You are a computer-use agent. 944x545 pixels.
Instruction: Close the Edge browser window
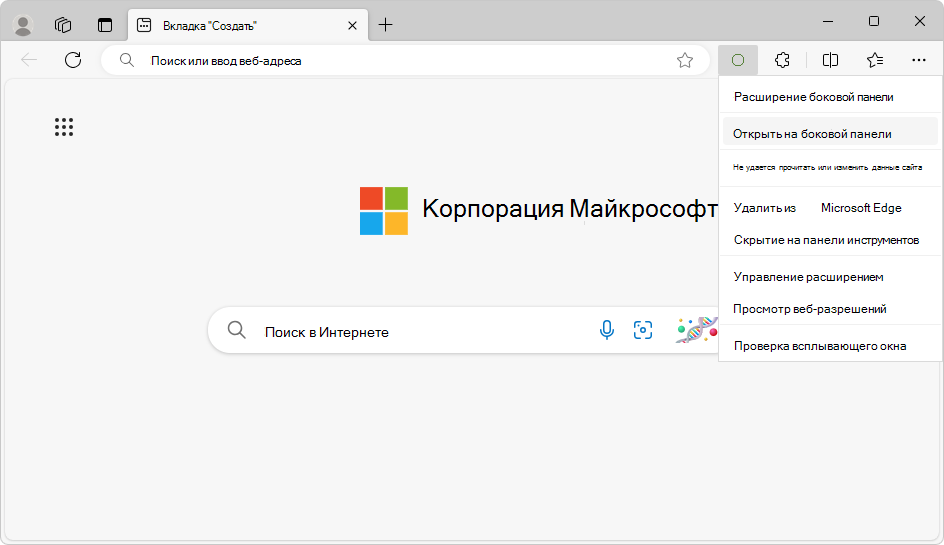919,22
